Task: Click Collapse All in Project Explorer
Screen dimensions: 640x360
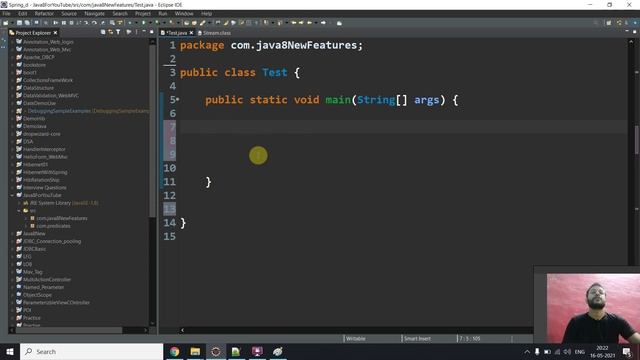Action: point(103,32)
